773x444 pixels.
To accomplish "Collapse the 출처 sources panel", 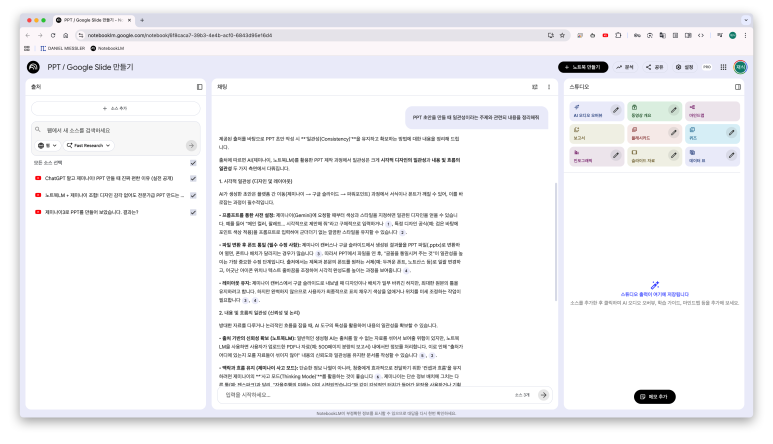I will pos(199,87).
